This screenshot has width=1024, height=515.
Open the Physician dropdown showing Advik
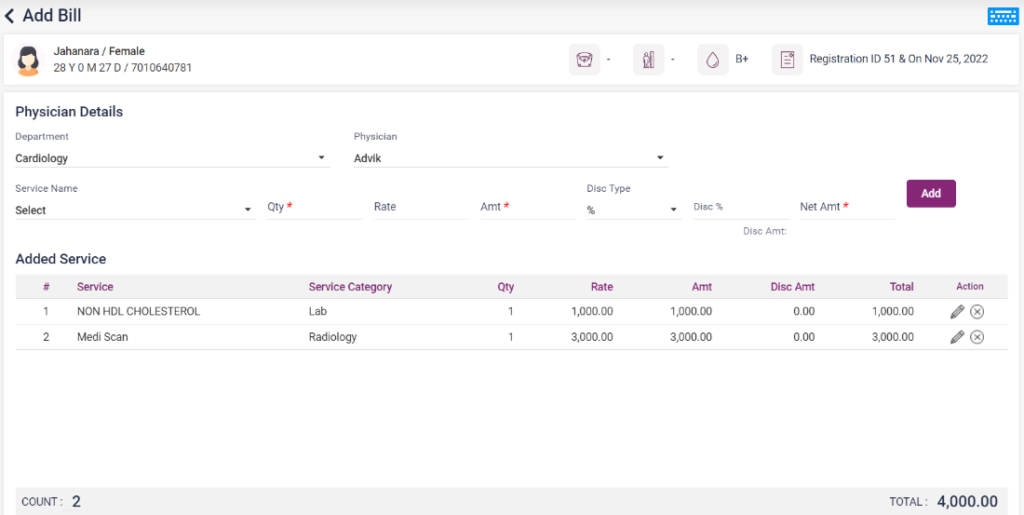[660, 158]
